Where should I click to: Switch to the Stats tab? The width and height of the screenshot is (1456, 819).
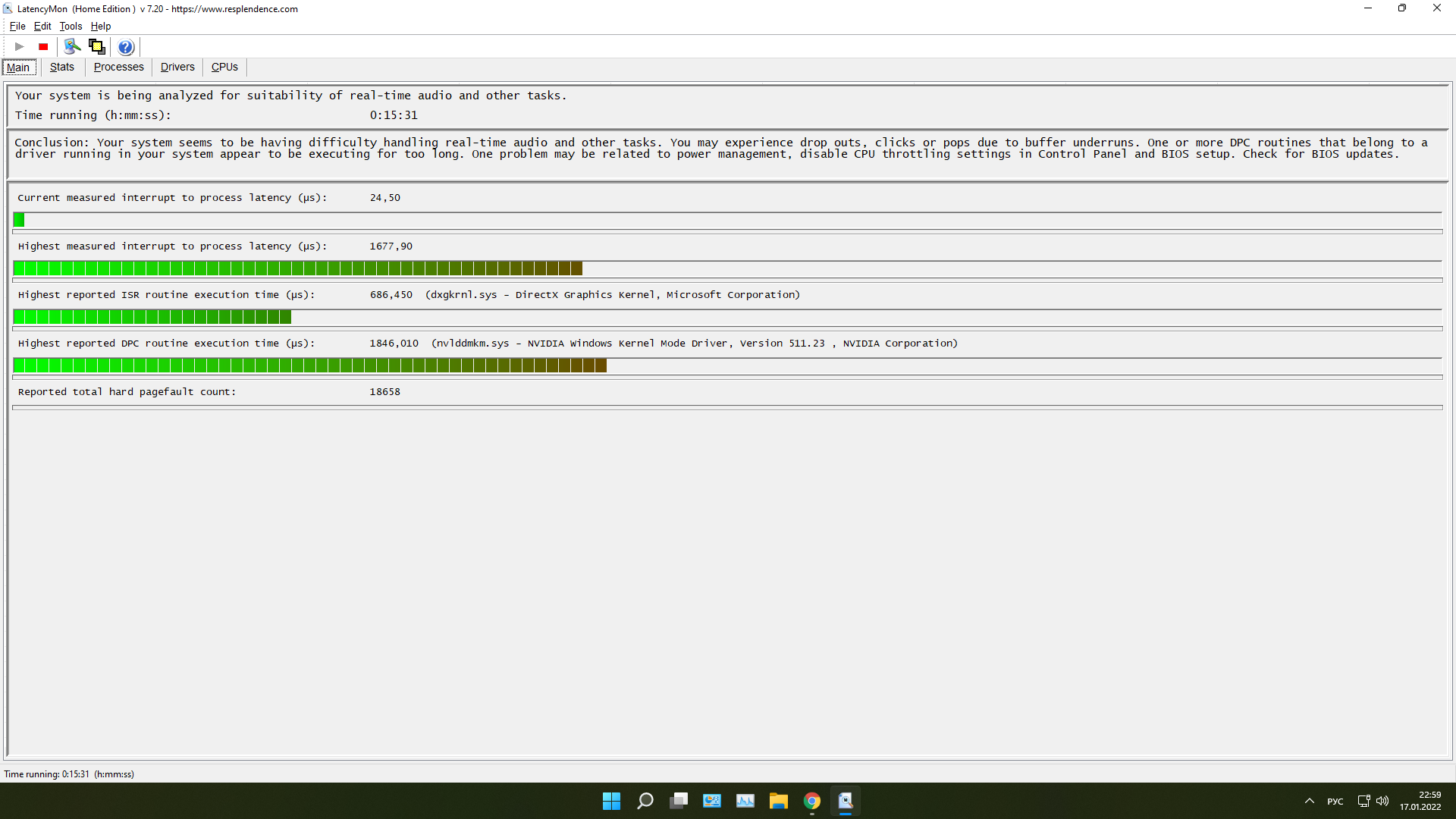(62, 67)
